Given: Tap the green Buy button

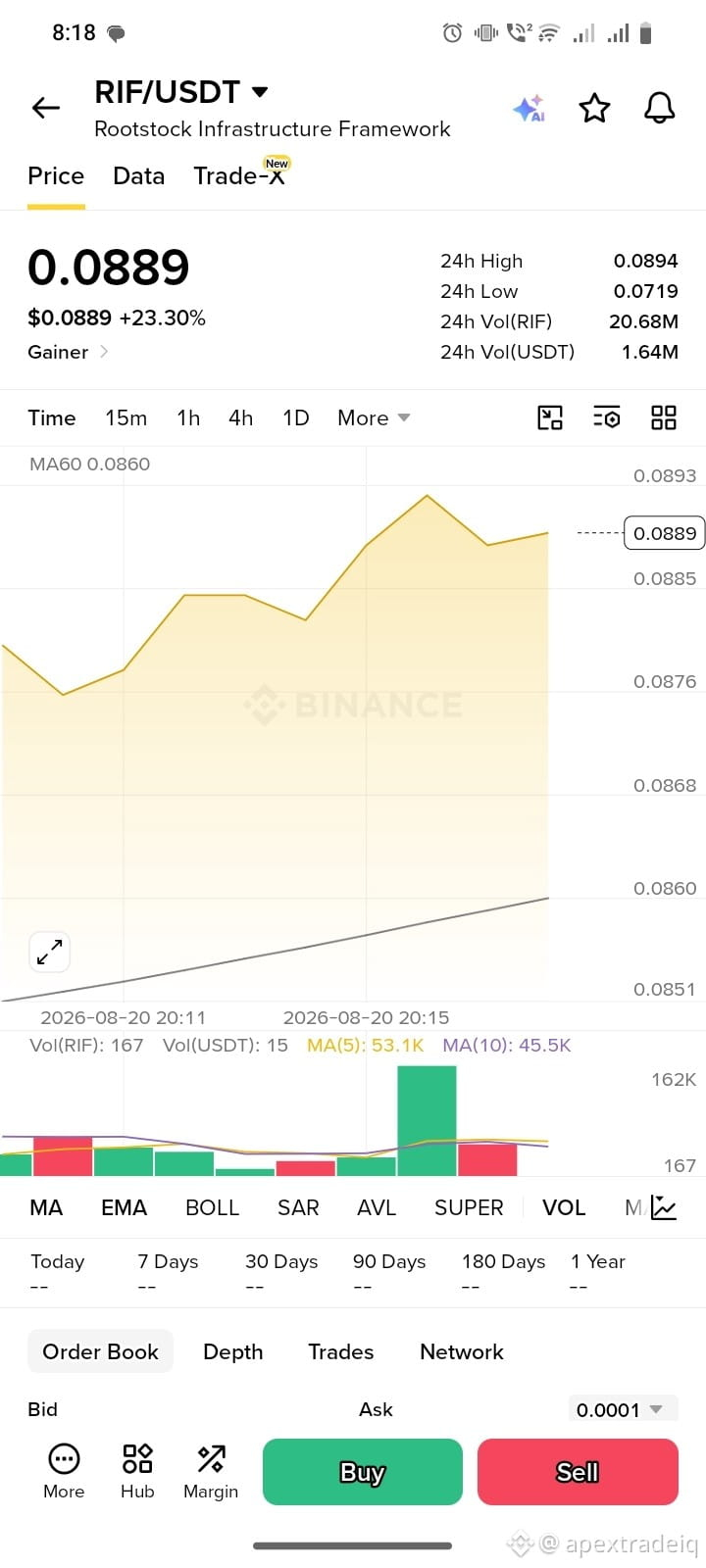Looking at the screenshot, I should (x=363, y=1472).
